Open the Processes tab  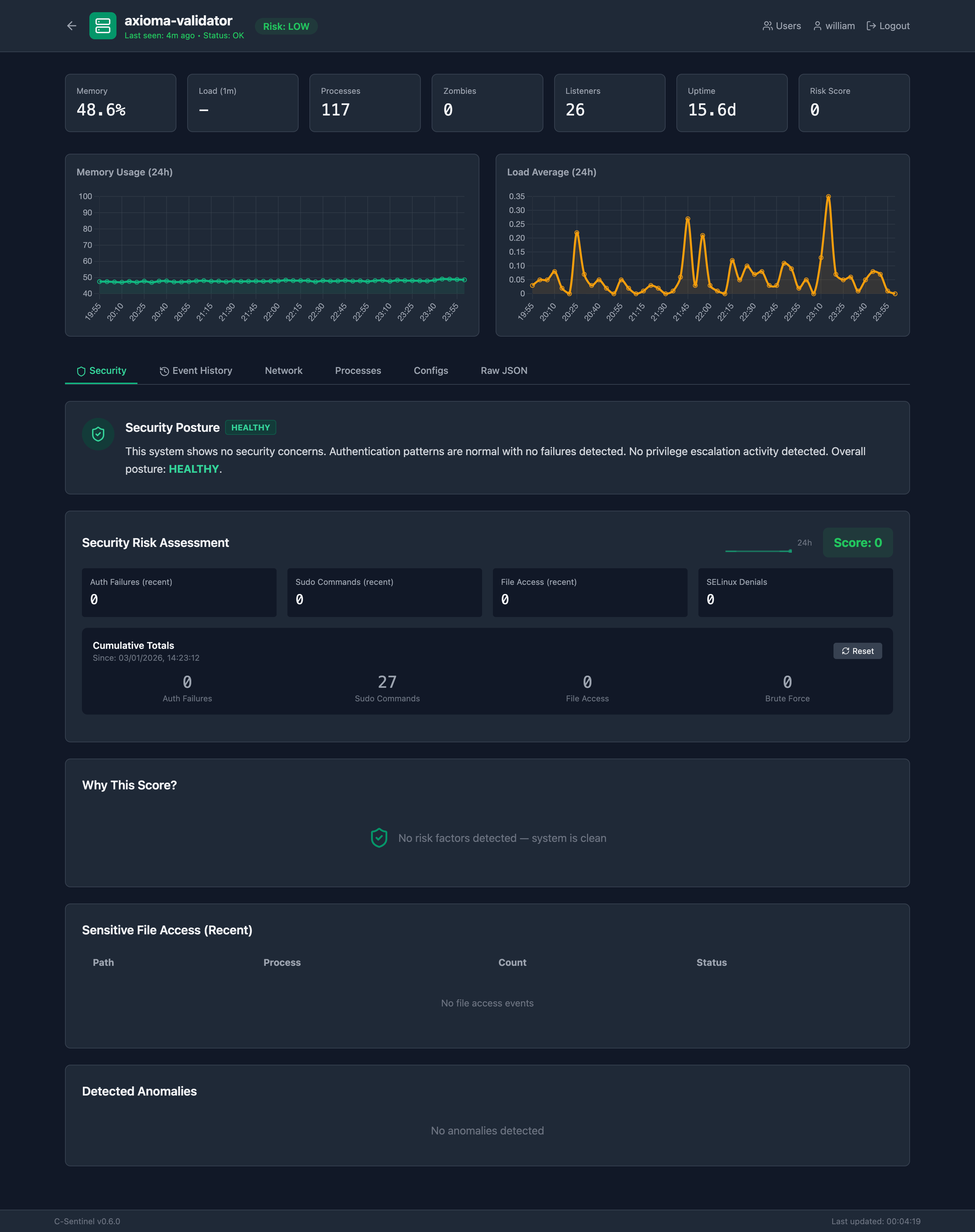click(x=357, y=370)
